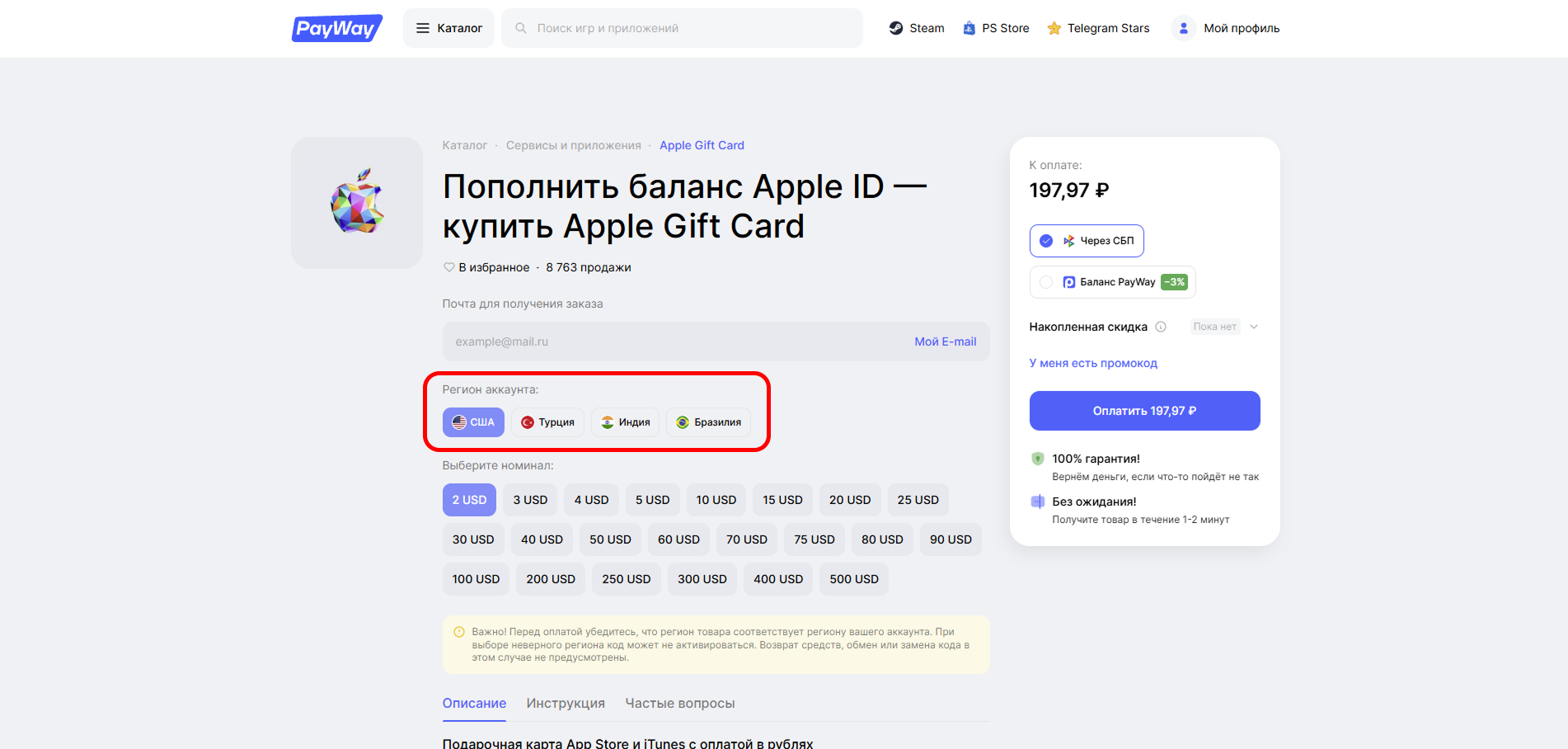Open Telegram Stars via star icon
The height and width of the screenshot is (749, 1568).
pyautogui.click(x=1054, y=28)
